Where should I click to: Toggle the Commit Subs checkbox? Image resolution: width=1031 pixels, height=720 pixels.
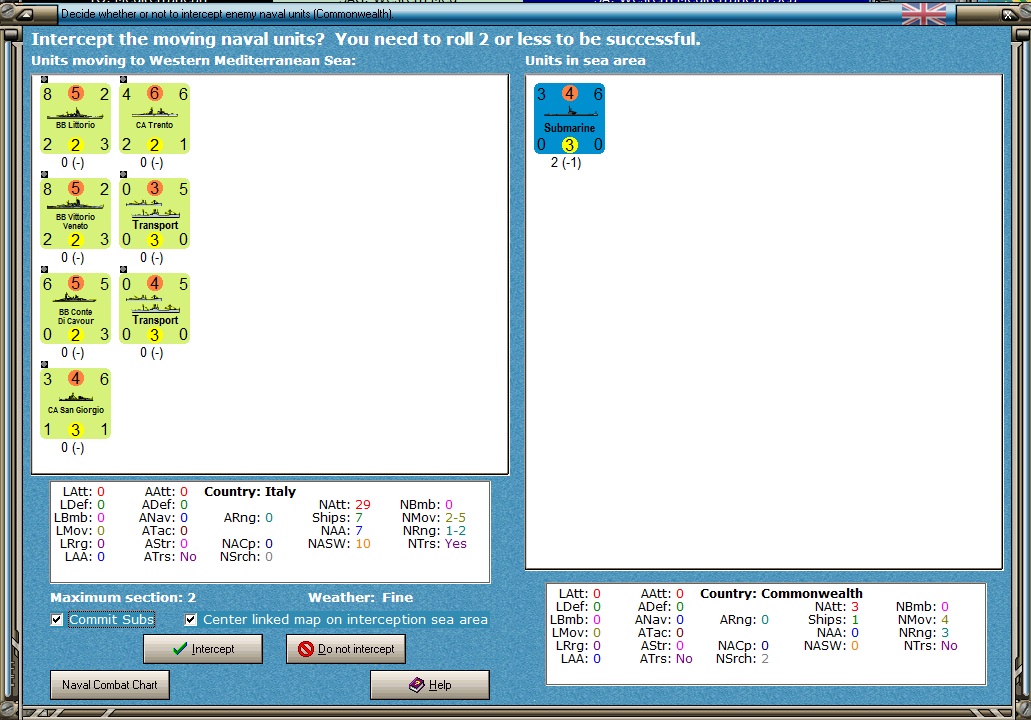coord(57,619)
